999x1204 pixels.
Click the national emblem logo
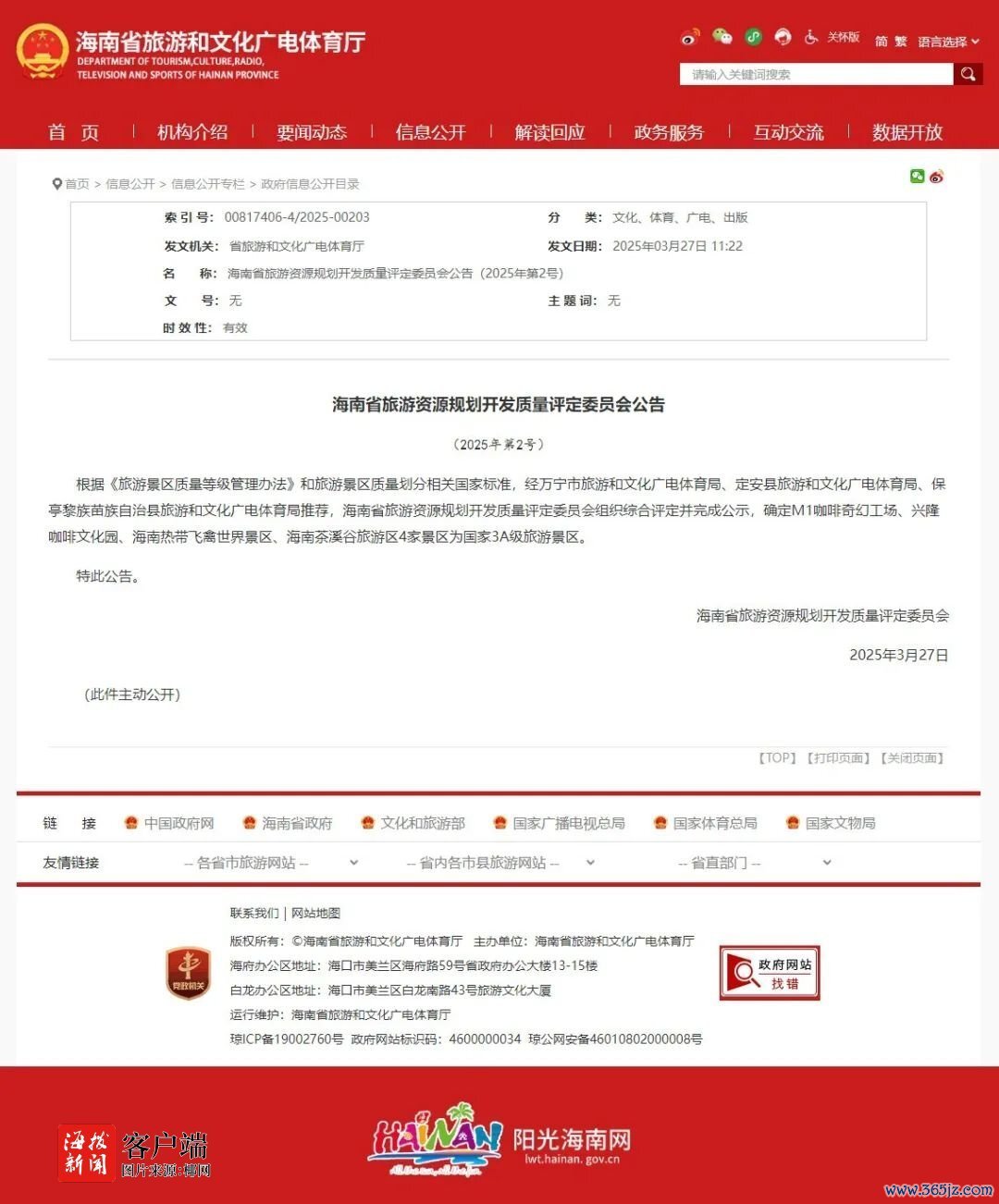tap(42, 51)
